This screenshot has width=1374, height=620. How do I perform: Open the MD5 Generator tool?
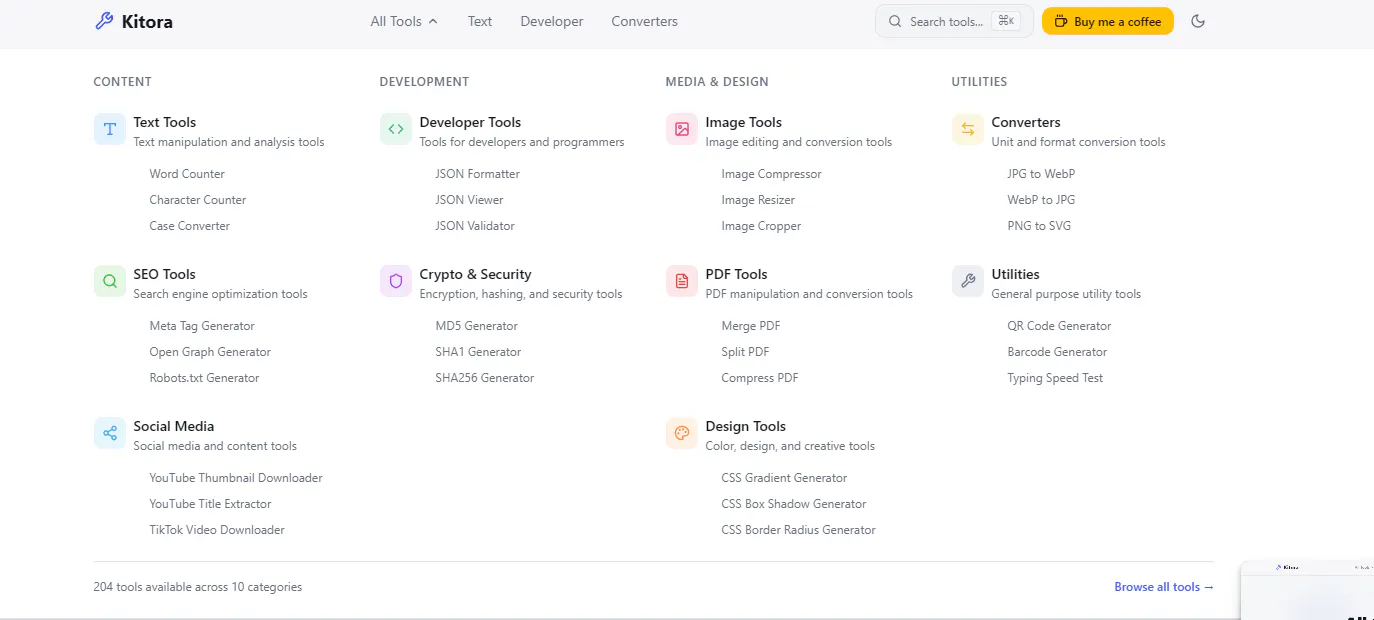tap(477, 326)
